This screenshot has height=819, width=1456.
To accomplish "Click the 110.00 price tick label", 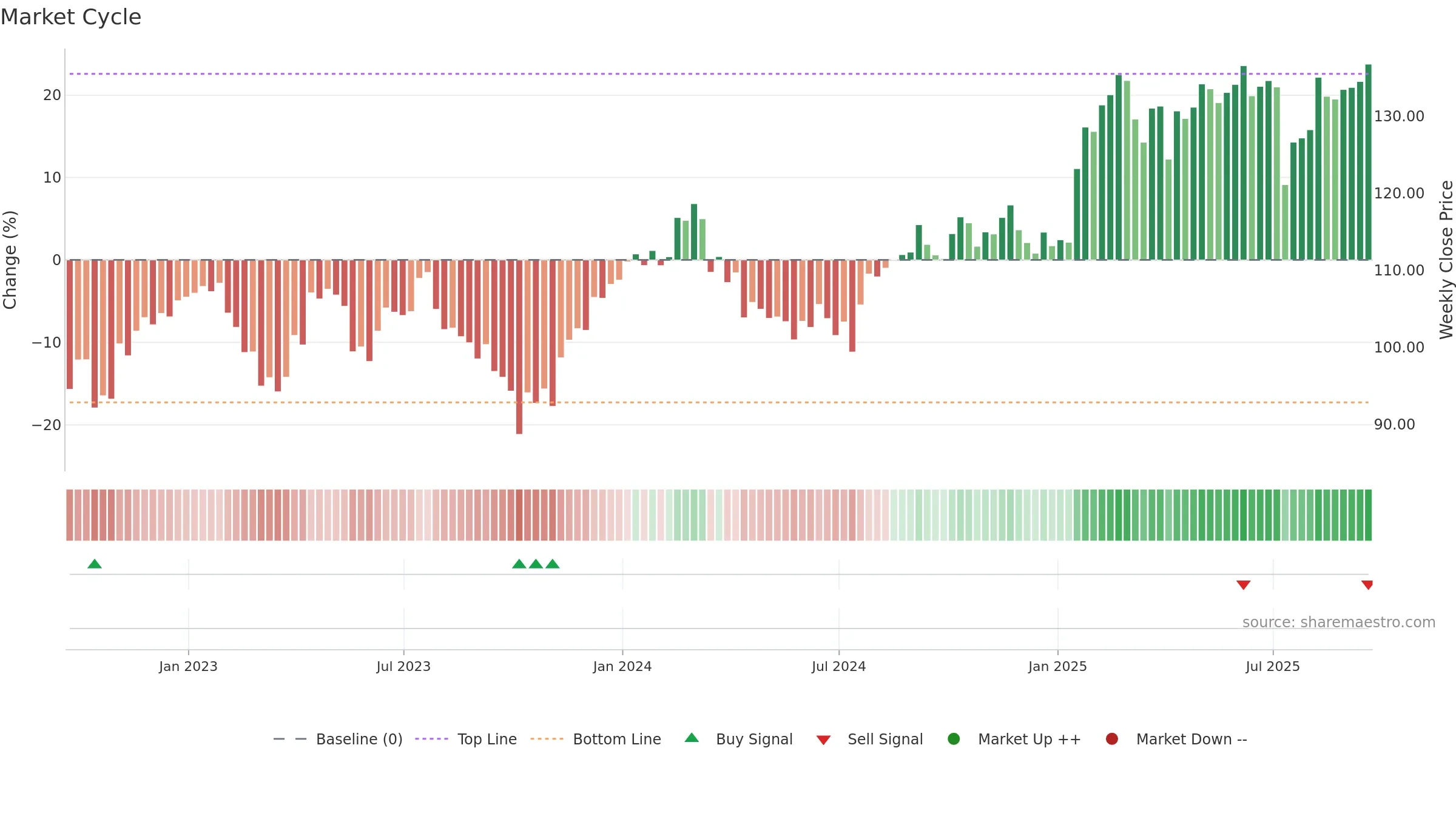I will pyautogui.click(x=1399, y=270).
